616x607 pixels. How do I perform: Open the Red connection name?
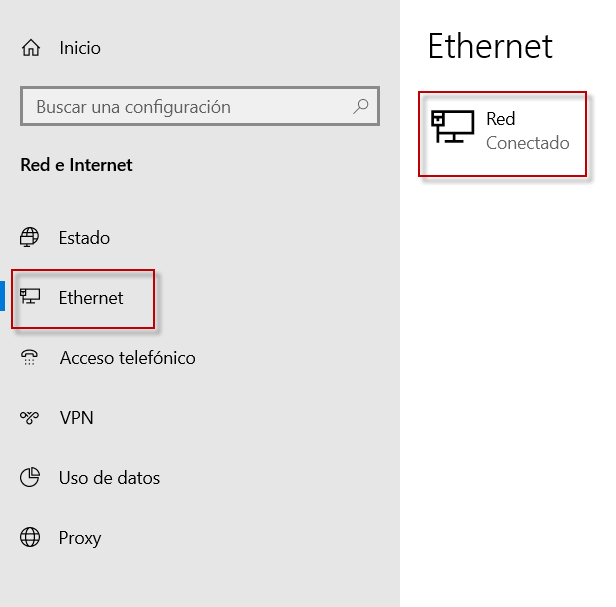500,119
